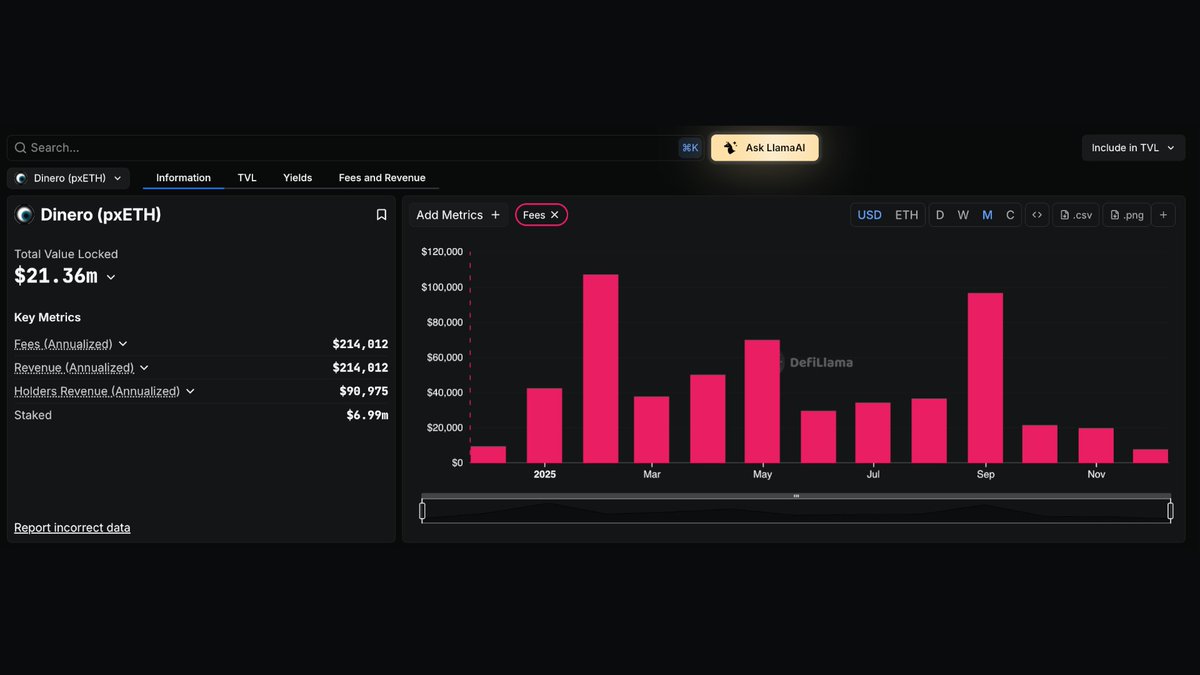Expand the Fees (Annualized) row
1200x675 pixels.
pyautogui.click(x=123, y=344)
